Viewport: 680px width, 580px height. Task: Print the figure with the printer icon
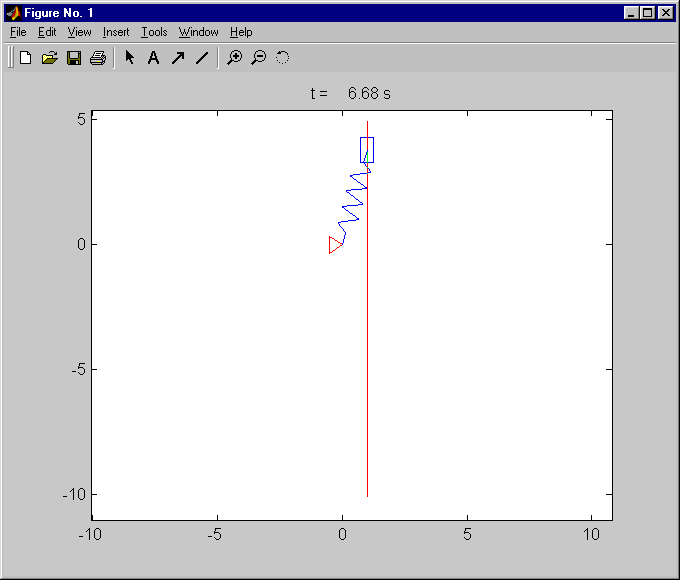pos(98,58)
